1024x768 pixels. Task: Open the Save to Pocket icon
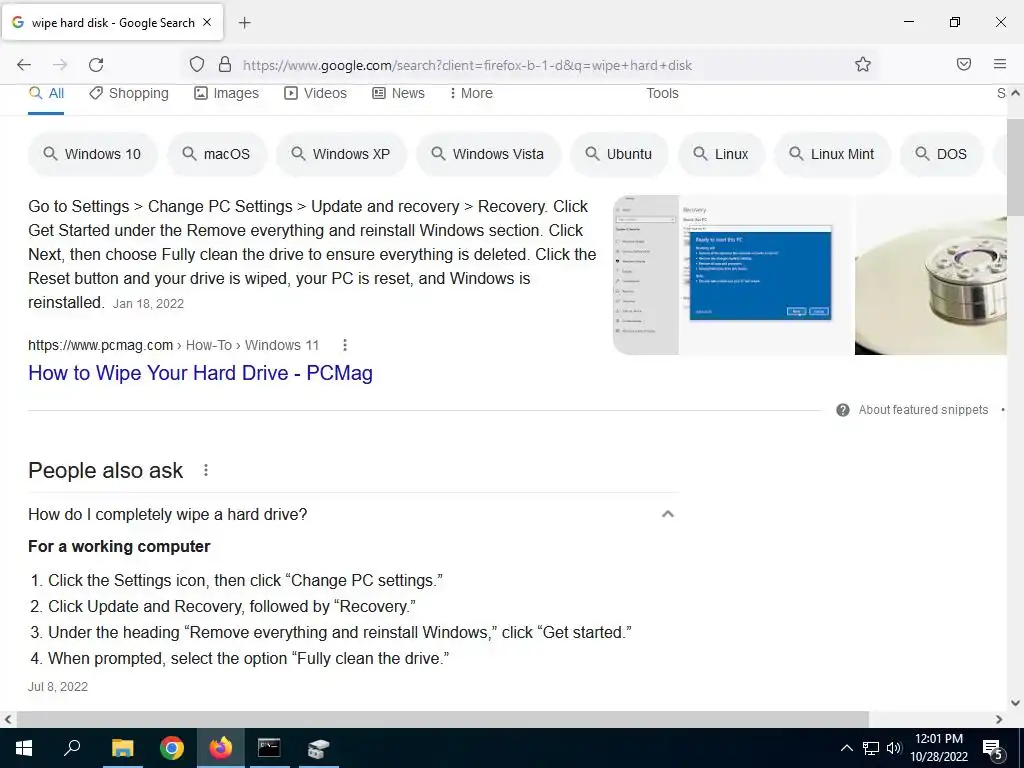point(964,64)
